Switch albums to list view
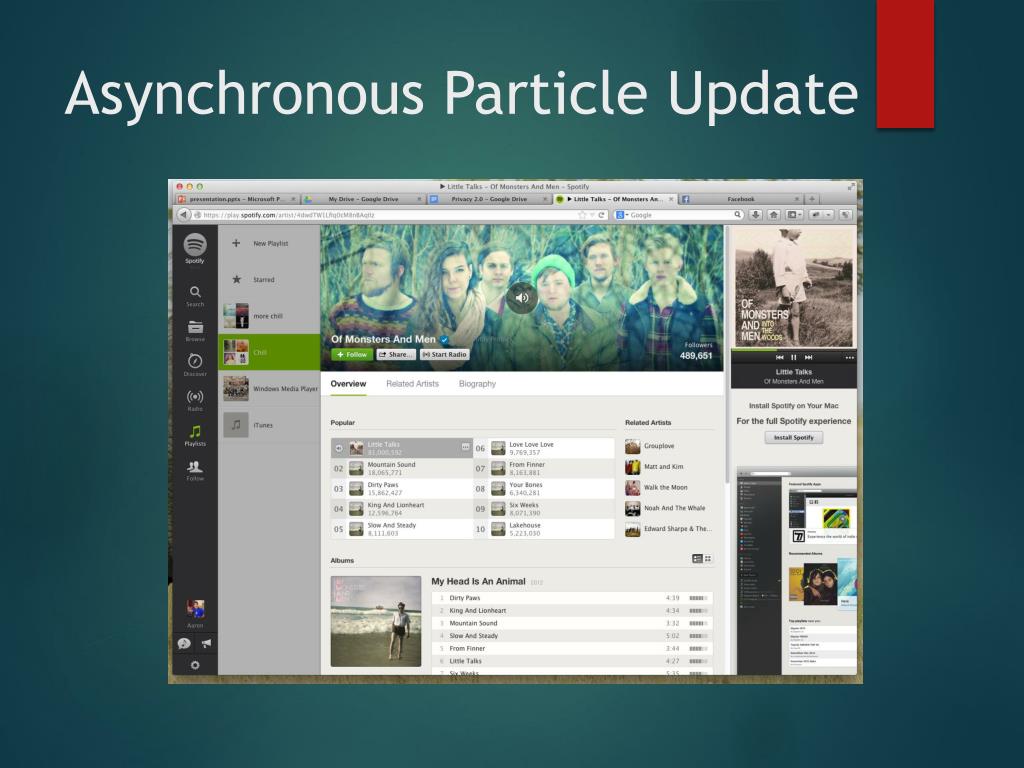The width and height of the screenshot is (1024, 768). pos(697,558)
